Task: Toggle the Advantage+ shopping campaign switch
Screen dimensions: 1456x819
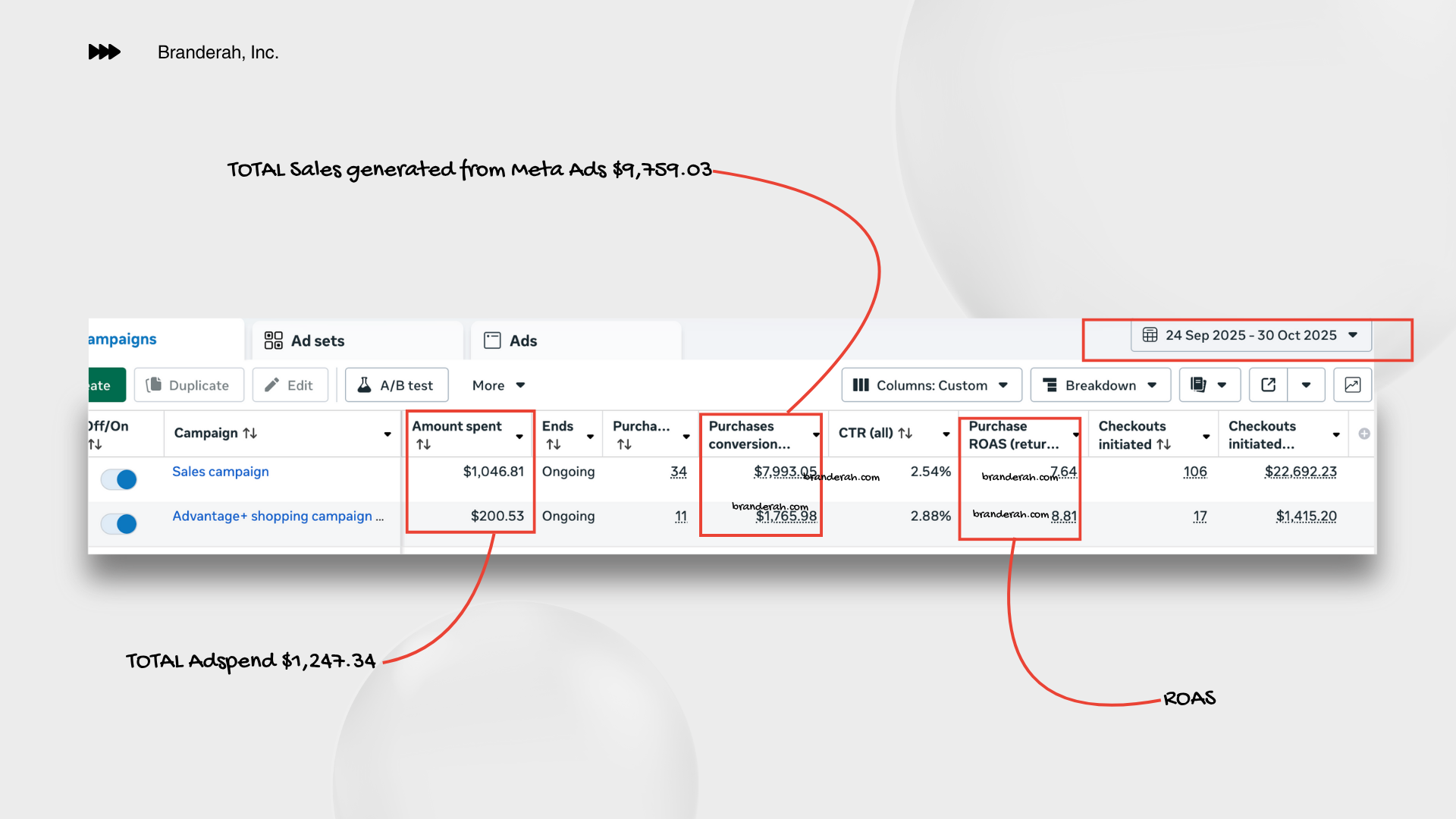Action: tap(119, 524)
